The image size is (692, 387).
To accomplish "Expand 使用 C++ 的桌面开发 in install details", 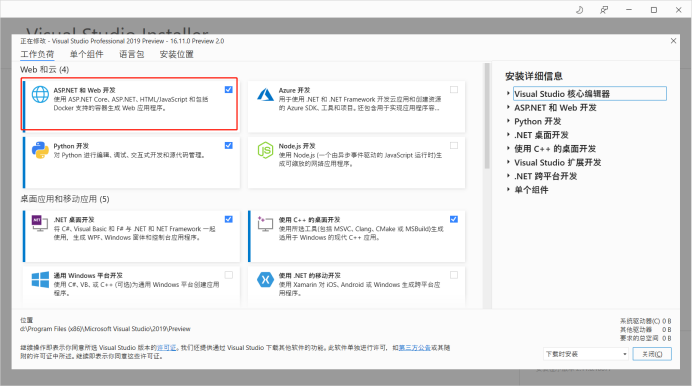I will [508, 148].
